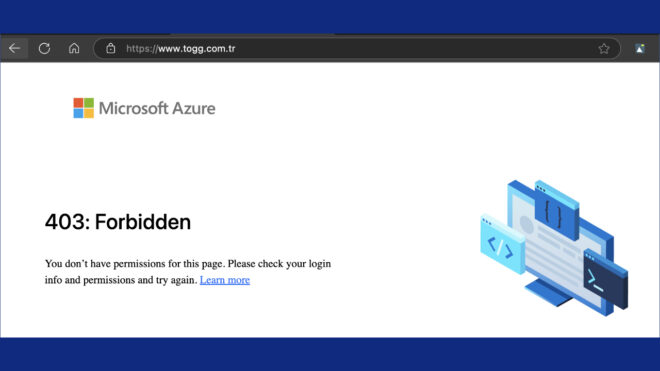The height and width of the screenshot is (371, 660).
Task: Click the permissions error message text
Action: click(x=188, y=272)
